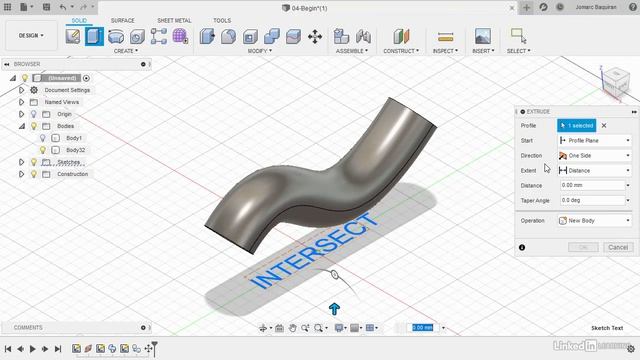This screenshot has height=360, width=640.
Task: Click the Pattern tool icon in Create
Action: pyautogui.click(x=159, y=36)
